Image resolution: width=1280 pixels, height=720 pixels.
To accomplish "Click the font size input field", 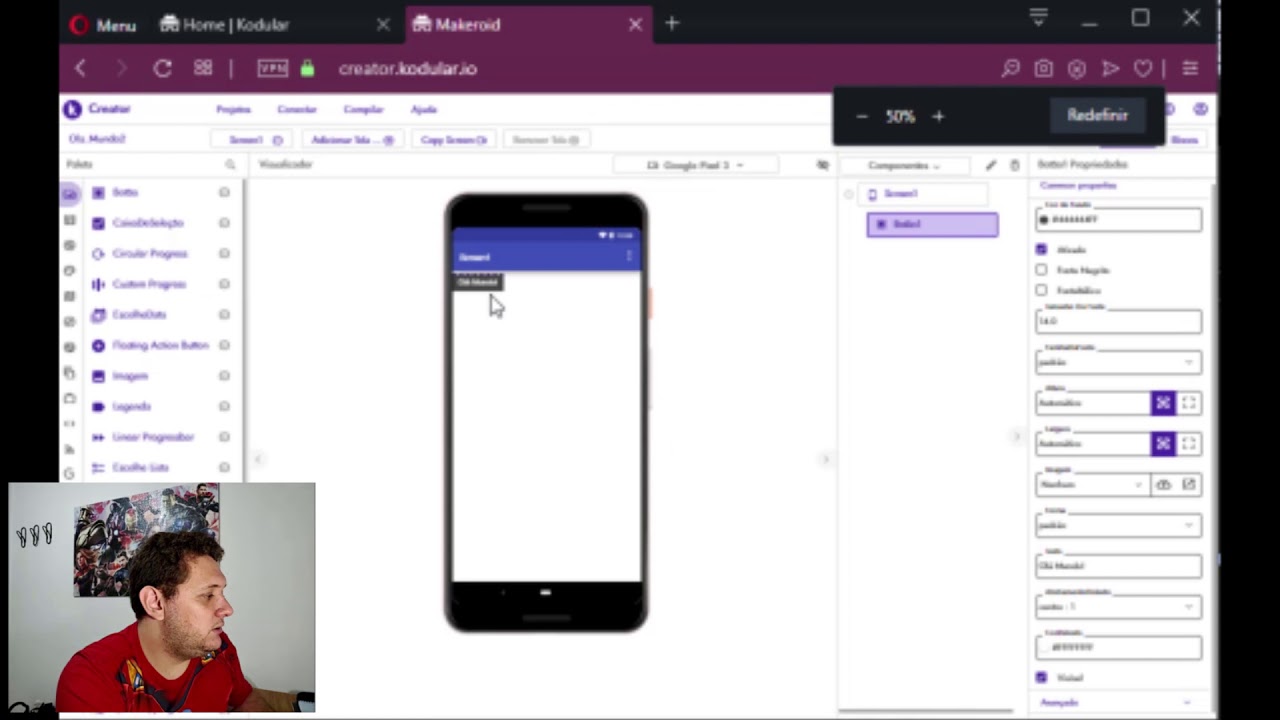I will (1118, 321).
